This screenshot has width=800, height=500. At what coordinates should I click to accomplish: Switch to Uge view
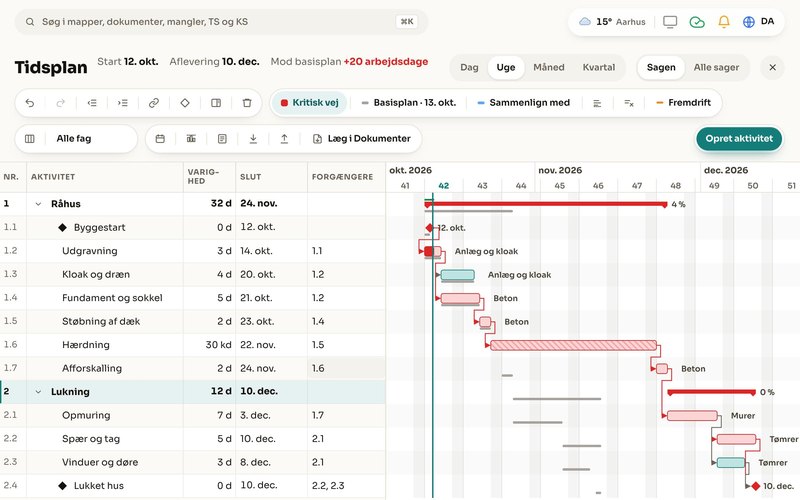click(x=506, y=67)
